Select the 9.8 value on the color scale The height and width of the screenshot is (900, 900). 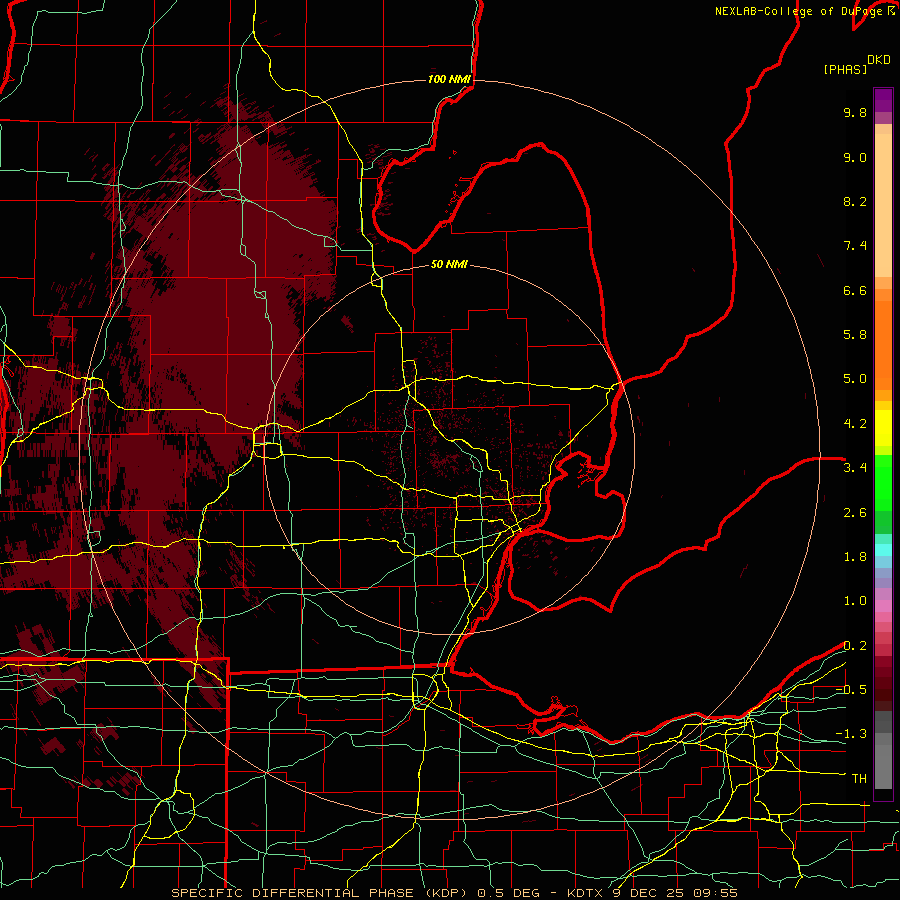(855, 112)
